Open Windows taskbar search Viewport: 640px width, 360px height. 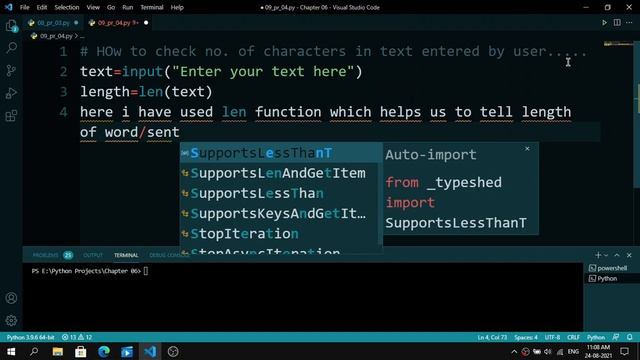tap(34, 351)
